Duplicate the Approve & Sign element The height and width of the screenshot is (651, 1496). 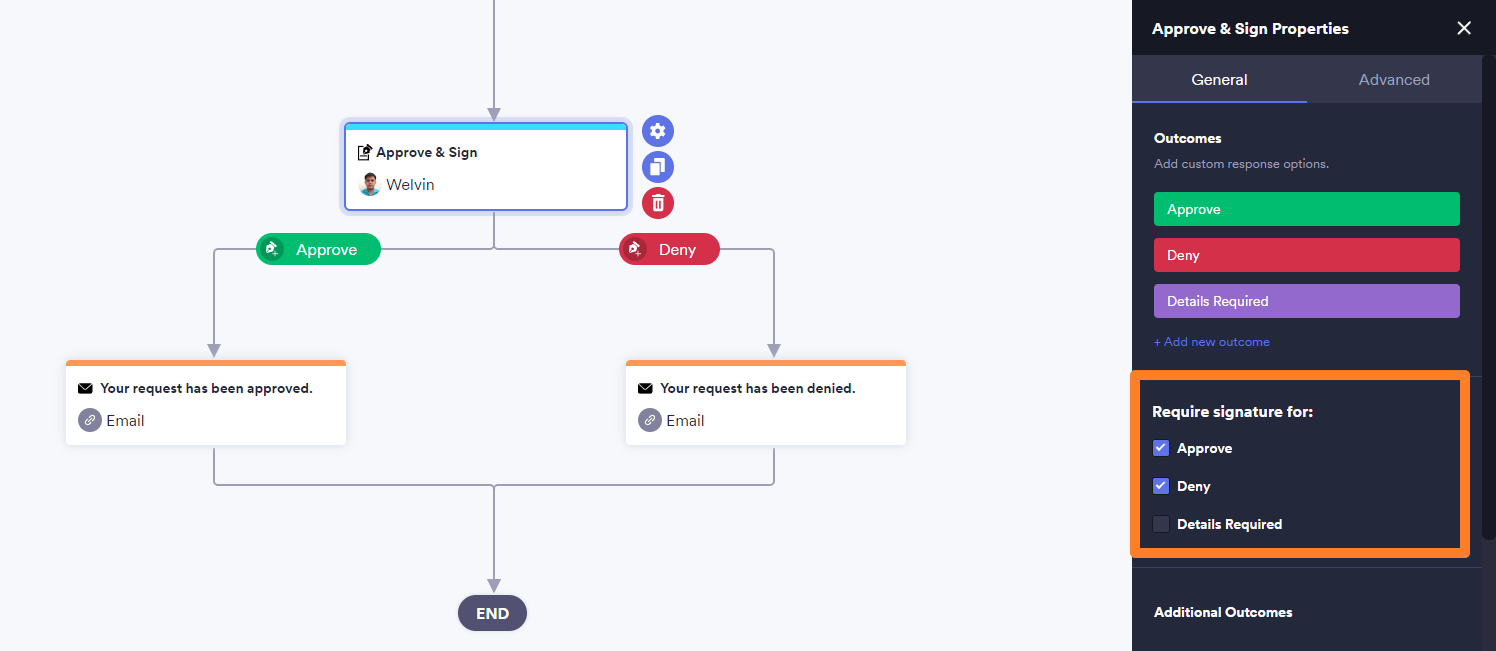click(657, 167)
